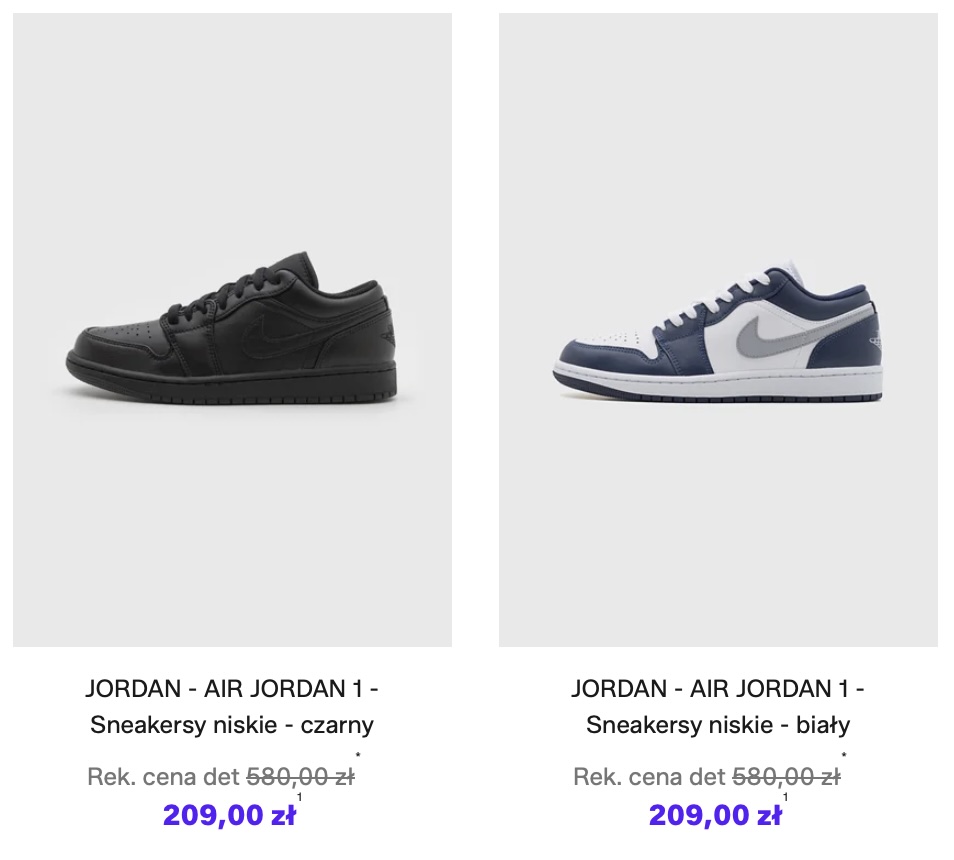Viewport: 954px width, 860px height.
Task: Click the 'Sneakersy niskie - czarny' title
Action: click(232, 724)
